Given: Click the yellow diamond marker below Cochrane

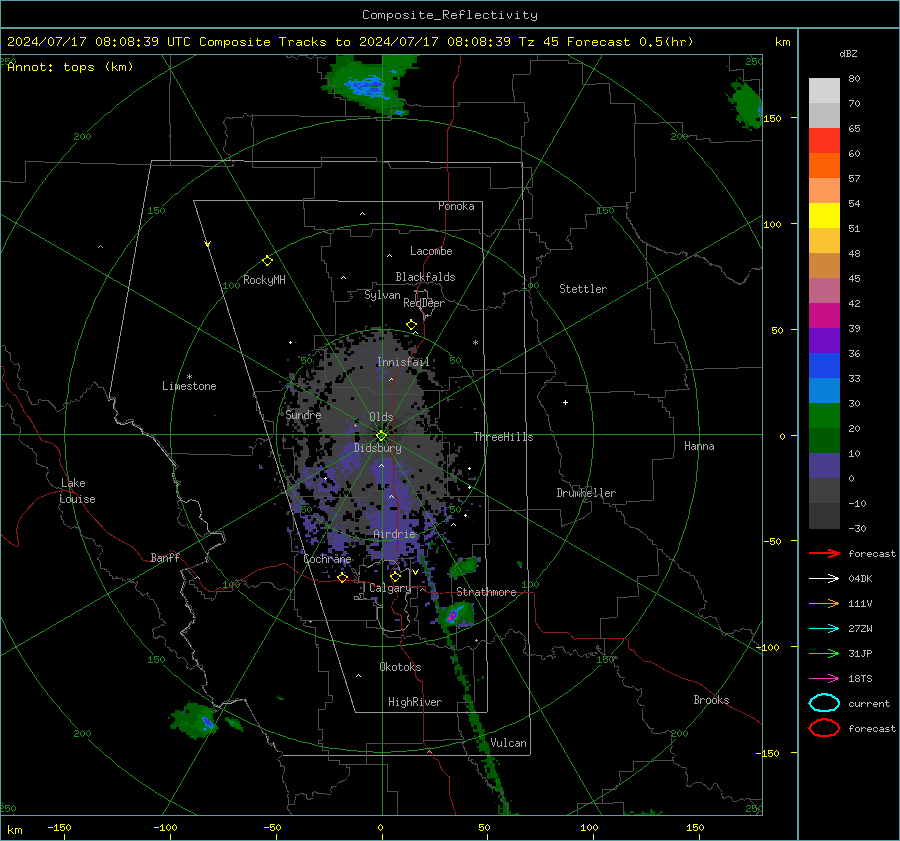Looking at the screenshot, I should [342, 578].
